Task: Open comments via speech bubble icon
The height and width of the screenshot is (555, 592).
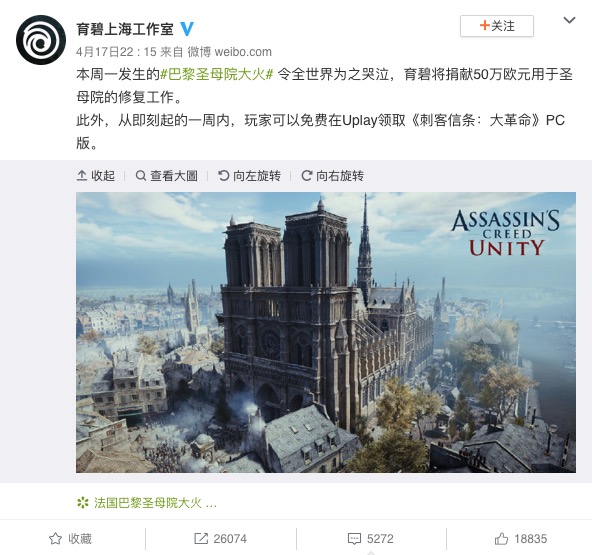Action: (x=354, y=539)
